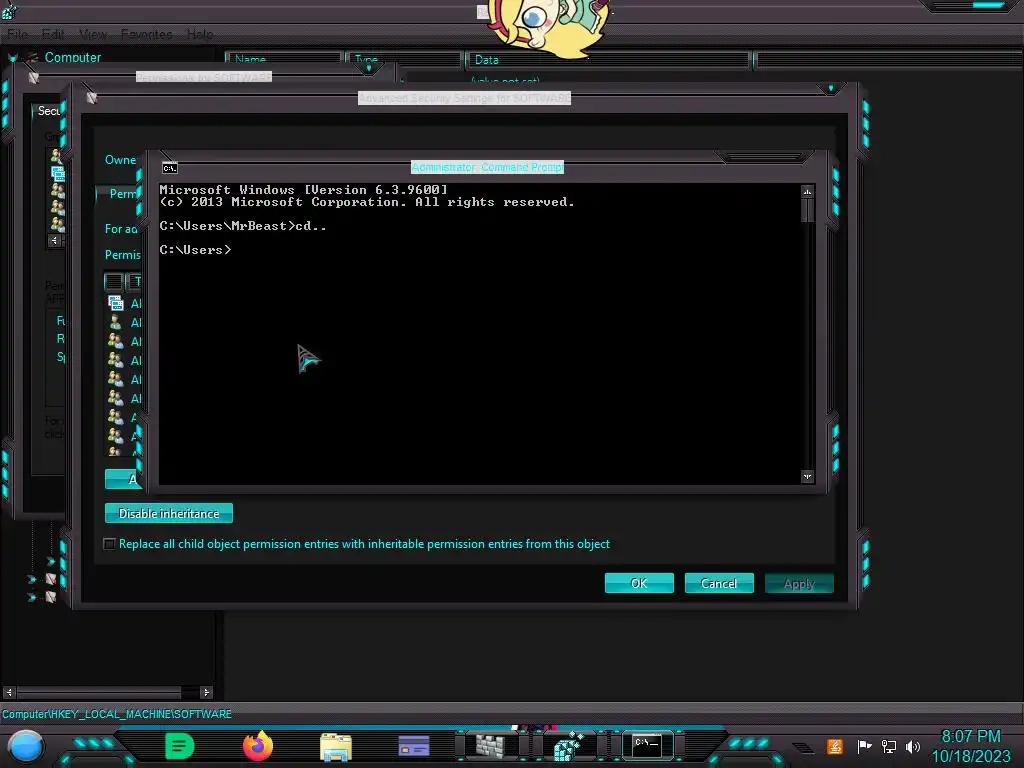1024x768 pixels.
Task: Click the Disable inheritance button
Action: (x=168, y=513)
